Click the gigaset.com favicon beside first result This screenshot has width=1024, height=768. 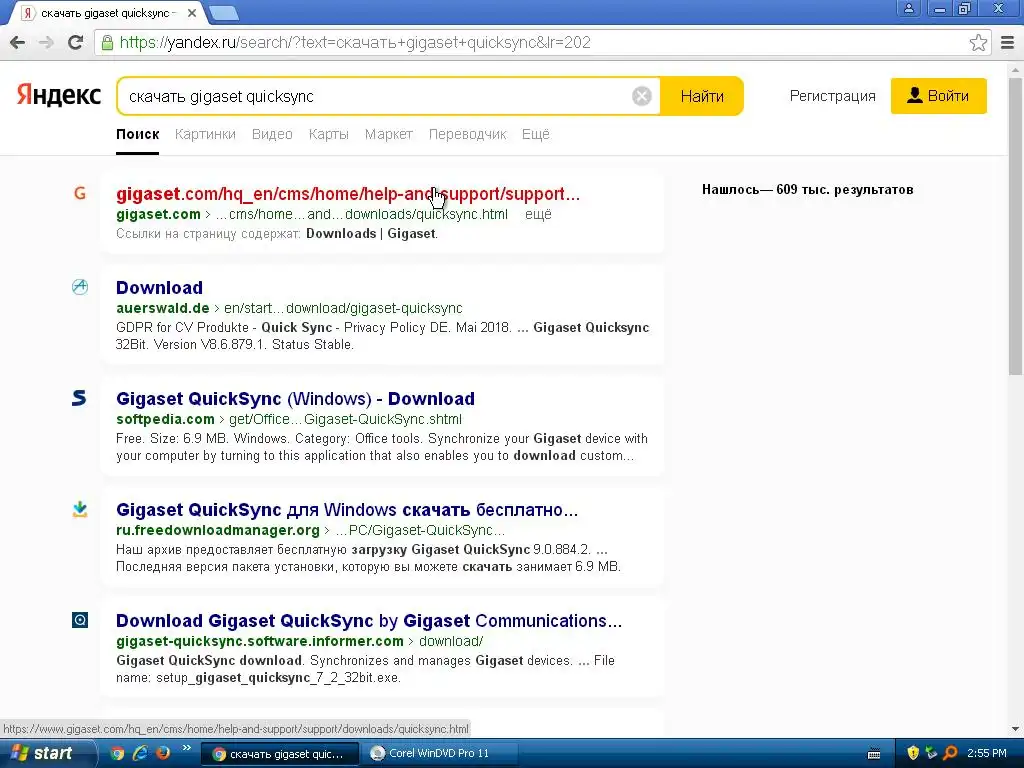coord(80,193)
